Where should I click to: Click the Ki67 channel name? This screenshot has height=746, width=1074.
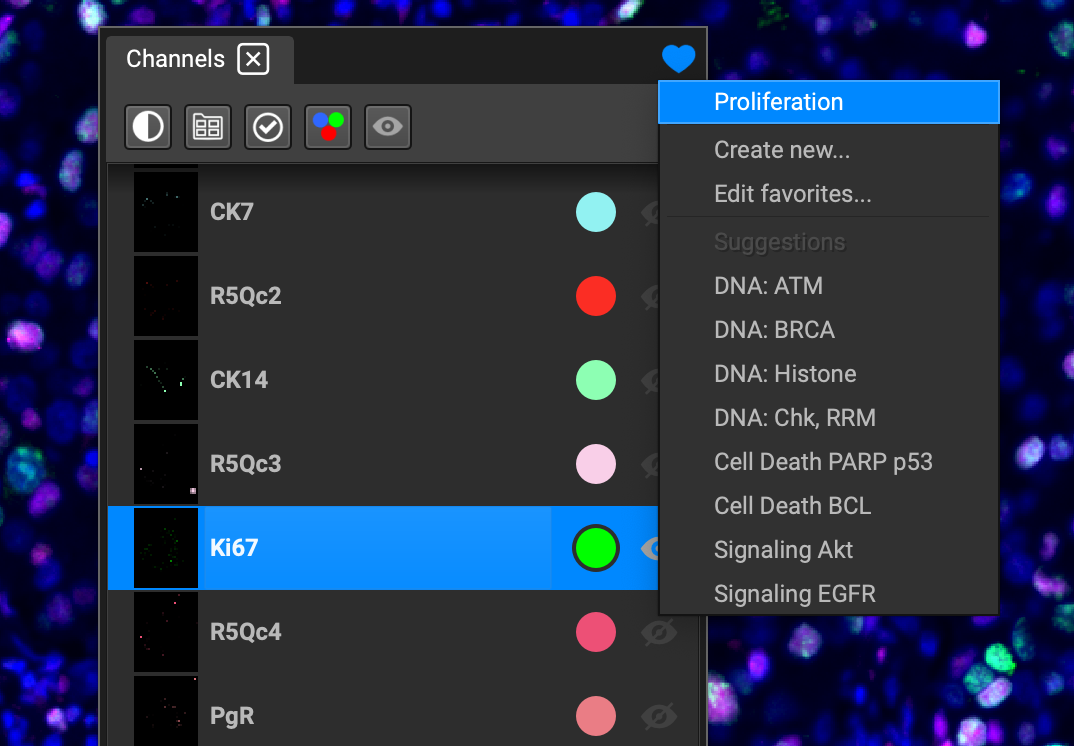click(x=234, y=548)
